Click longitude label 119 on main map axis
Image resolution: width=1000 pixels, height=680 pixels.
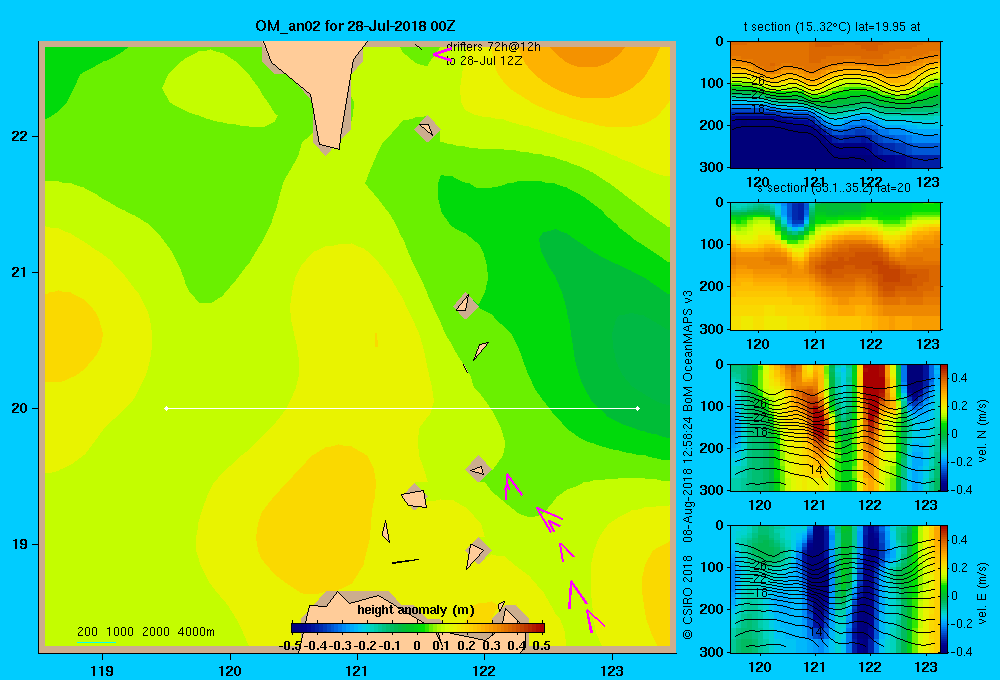click(102, 670)
